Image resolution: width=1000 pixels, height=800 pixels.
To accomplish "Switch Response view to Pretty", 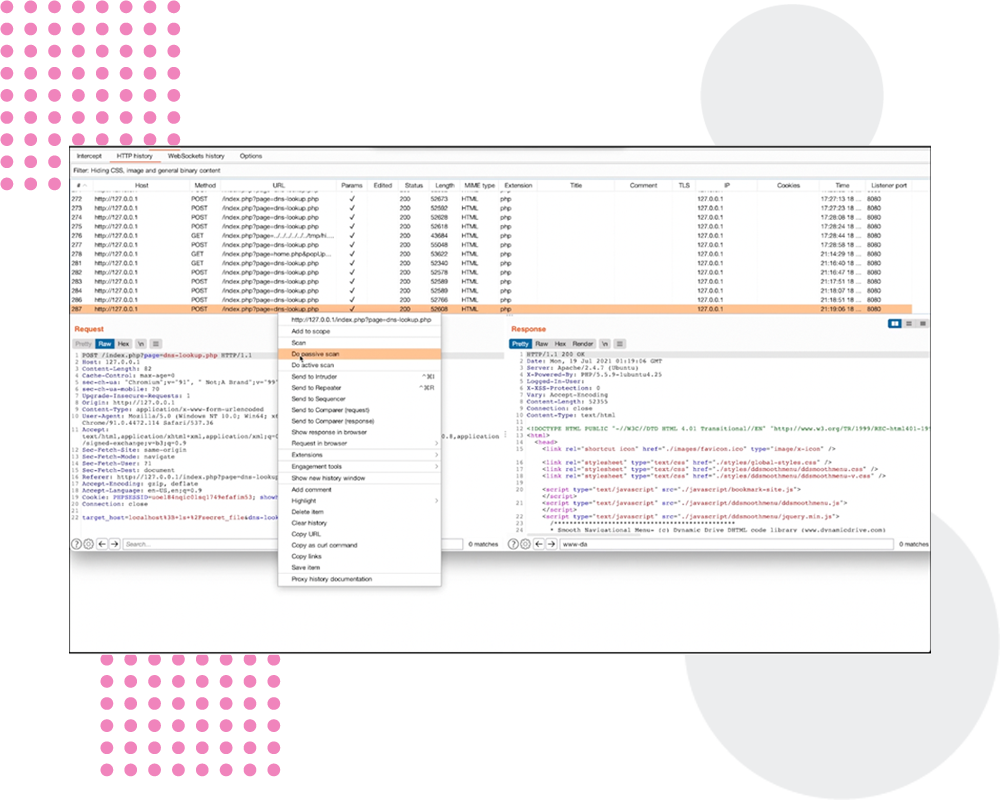I will click(520, 344).
